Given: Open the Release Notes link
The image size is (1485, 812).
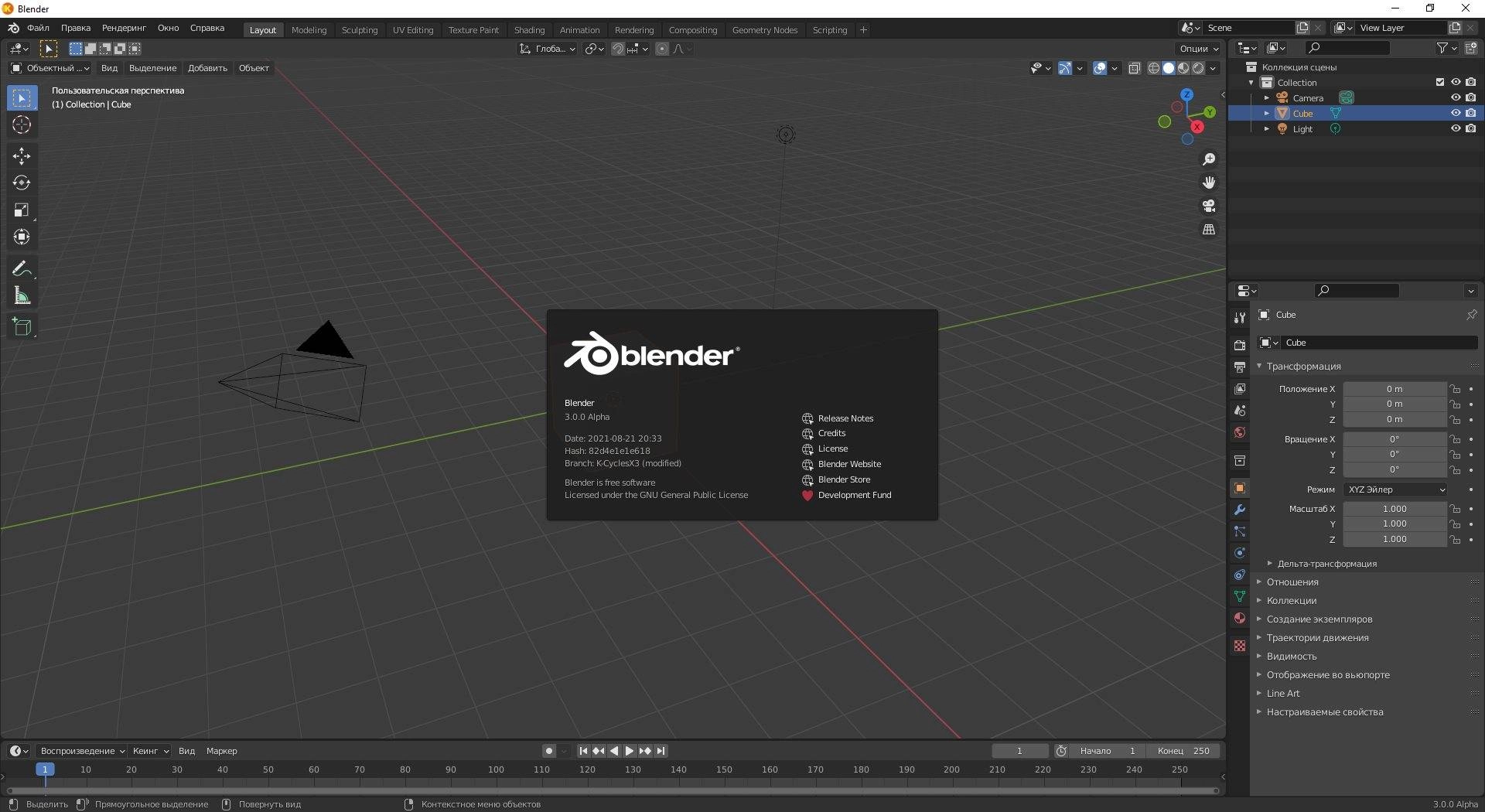Looking at the screenshot, I should pyautogui.click(x=845, y=418).
